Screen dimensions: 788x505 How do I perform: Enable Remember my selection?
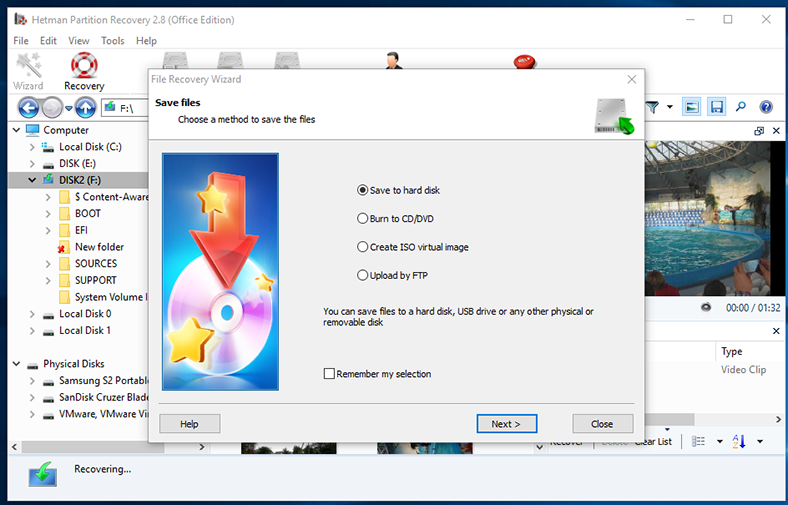(x=377, y=374)
